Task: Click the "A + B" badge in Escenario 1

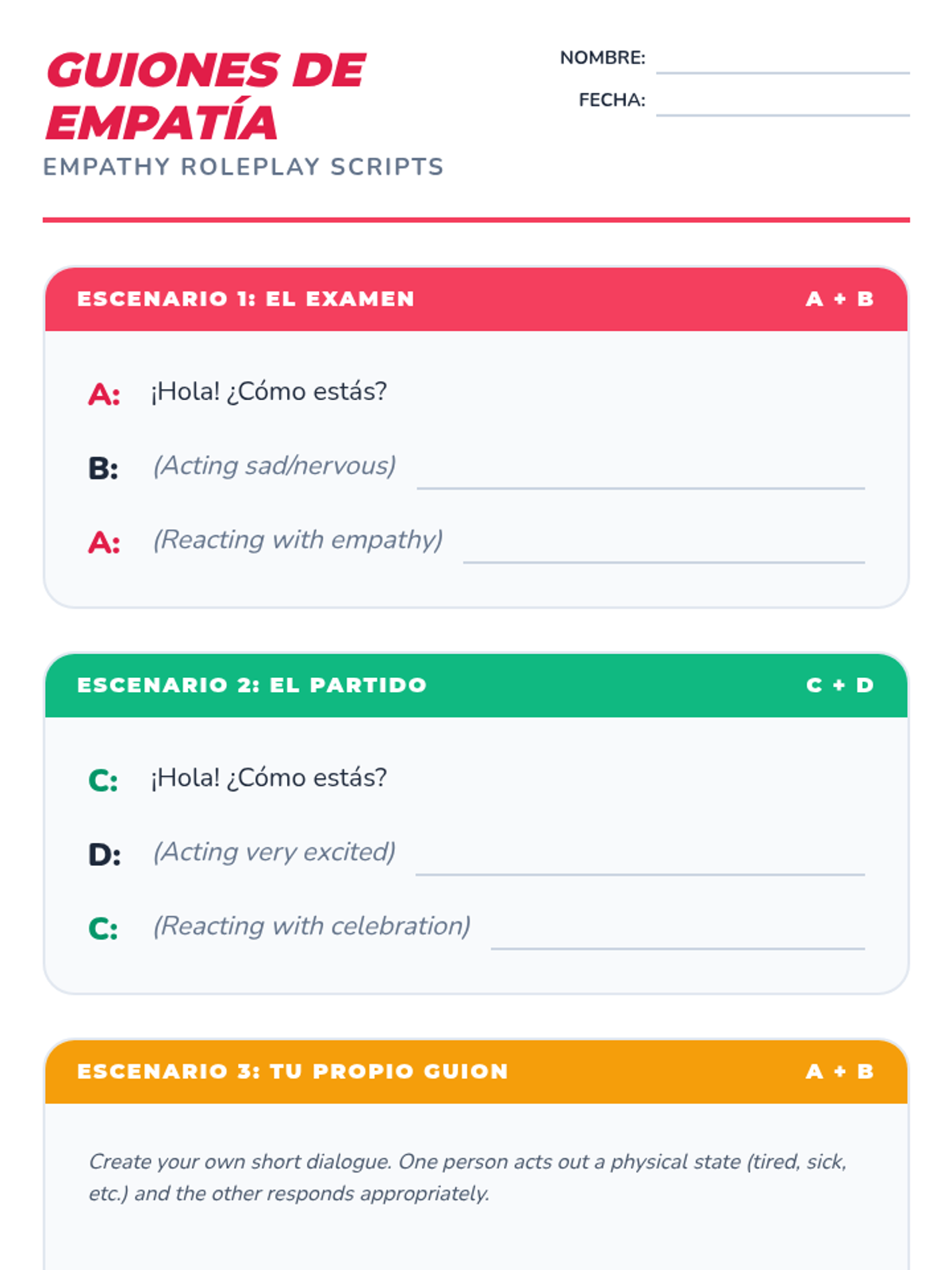Action: click(839, 299)
